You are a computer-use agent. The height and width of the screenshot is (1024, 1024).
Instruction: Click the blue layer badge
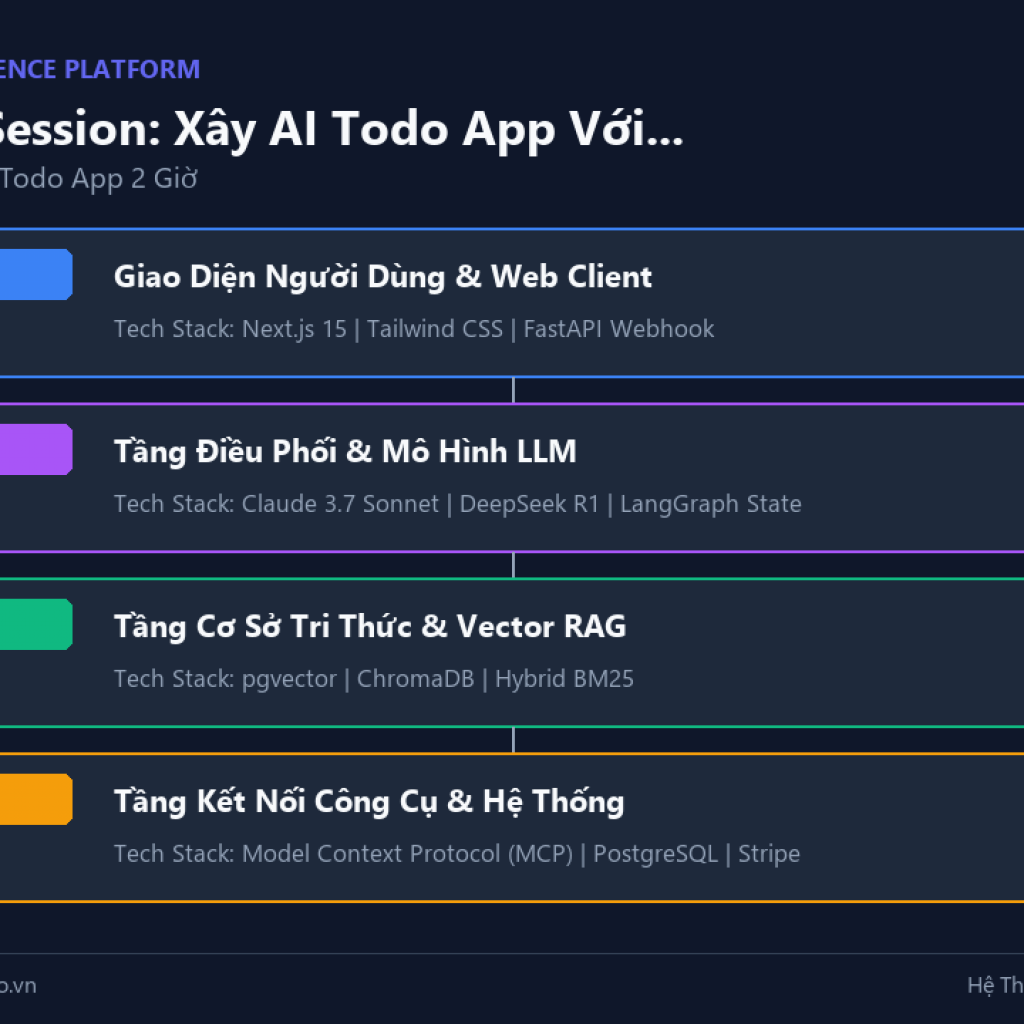(x=36, y=274)
